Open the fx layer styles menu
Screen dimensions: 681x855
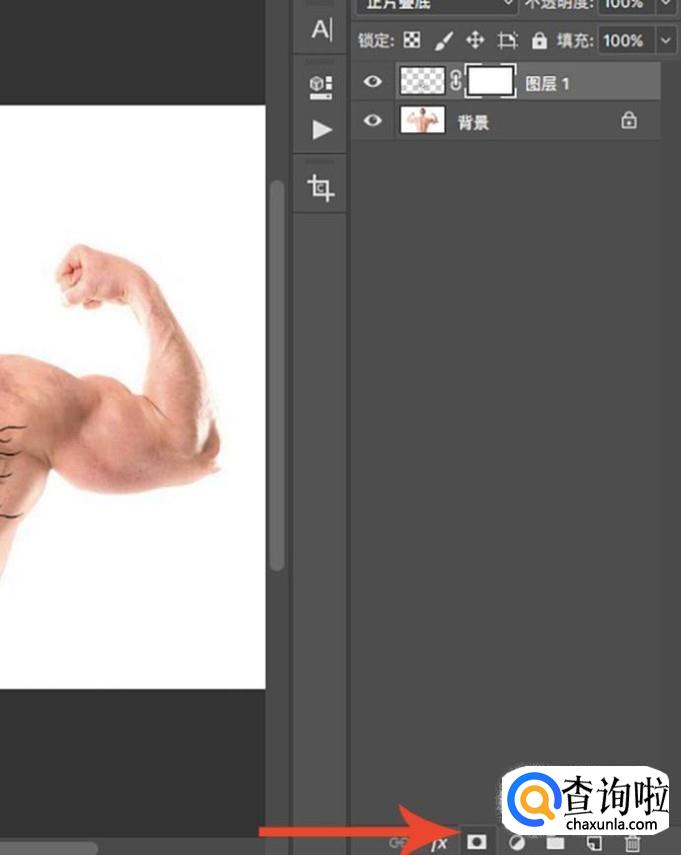(x=438, y=844)
